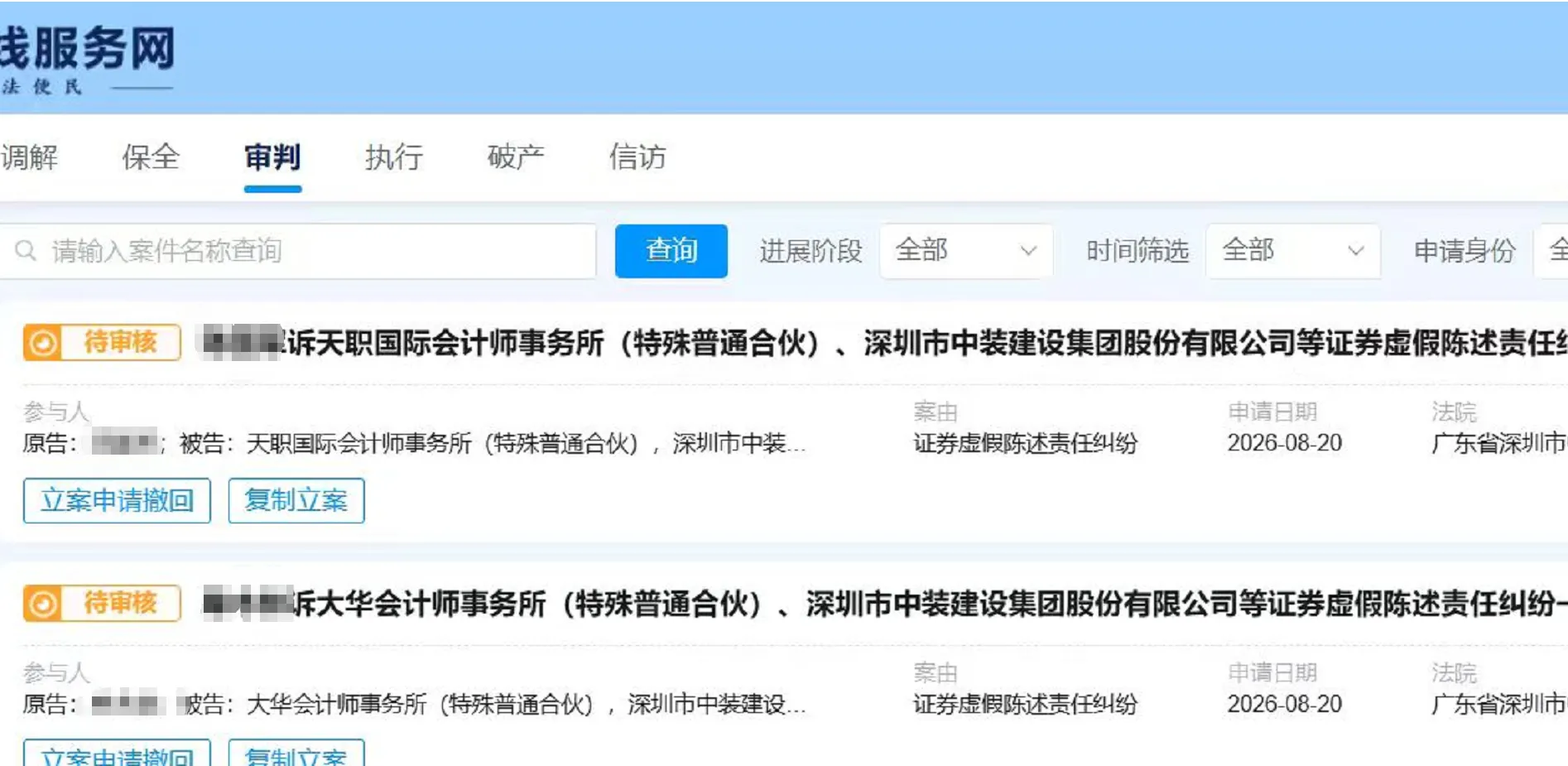
Task: Focus the 请输入案件名称查询 search field
Action: [x=298, y=250]
